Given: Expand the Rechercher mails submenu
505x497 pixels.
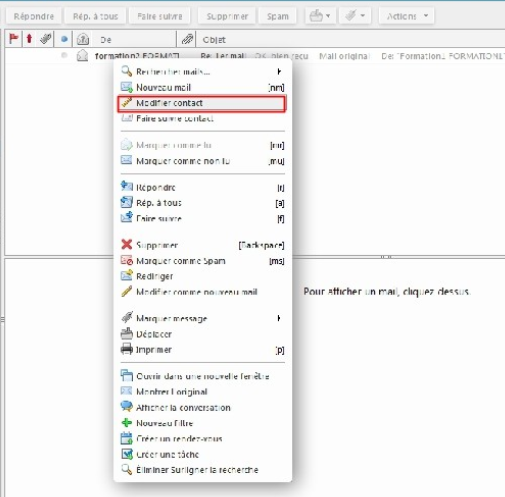Looking at the screenshot, I should [202, 71].
